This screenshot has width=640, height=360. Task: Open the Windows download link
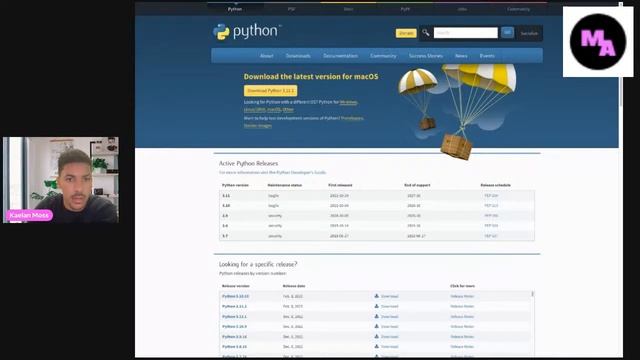[x=348, y=102]
